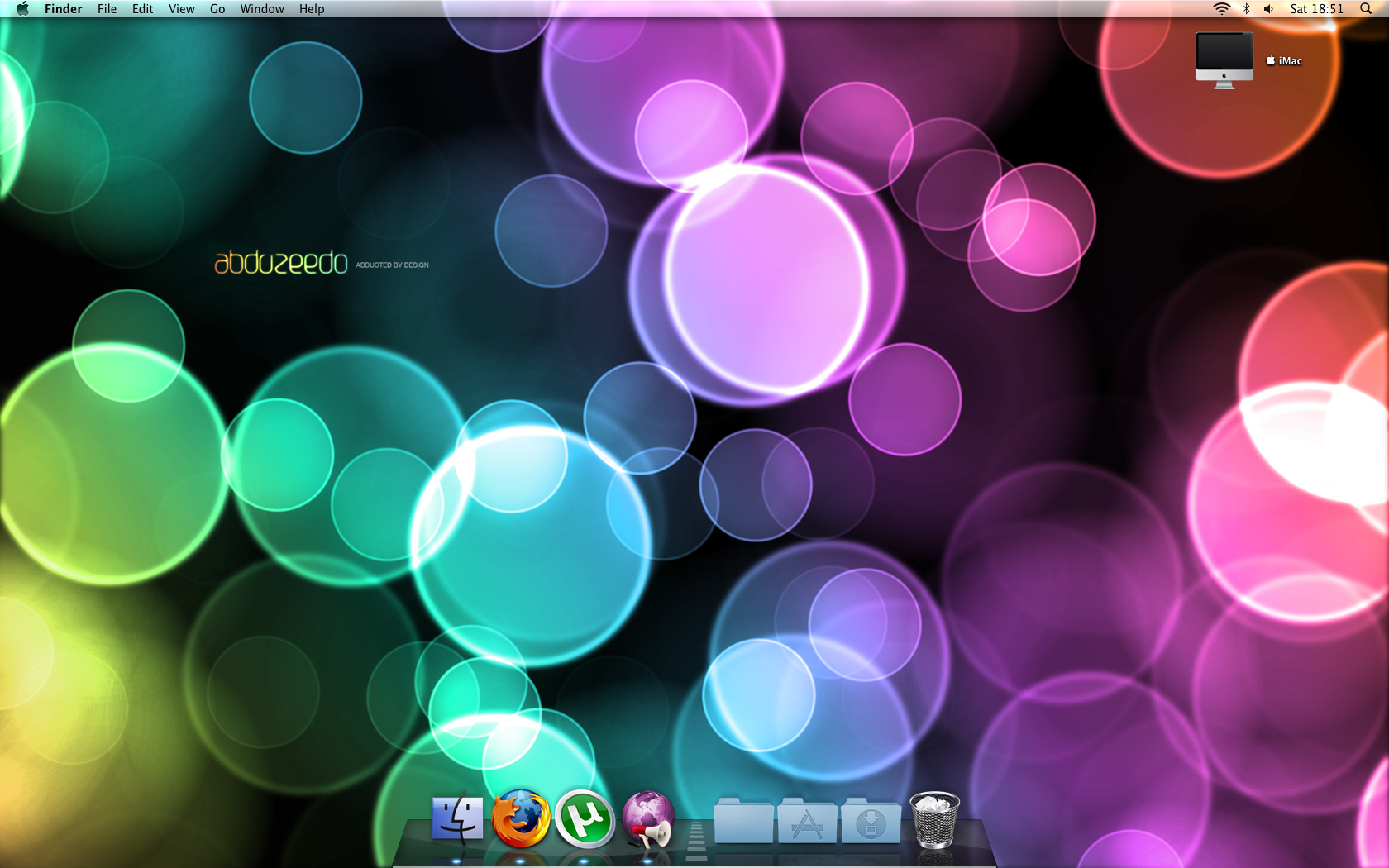1389x868 pixels.
Task: Open Spotlight search magnifying glass
Action: (1365, 9)
